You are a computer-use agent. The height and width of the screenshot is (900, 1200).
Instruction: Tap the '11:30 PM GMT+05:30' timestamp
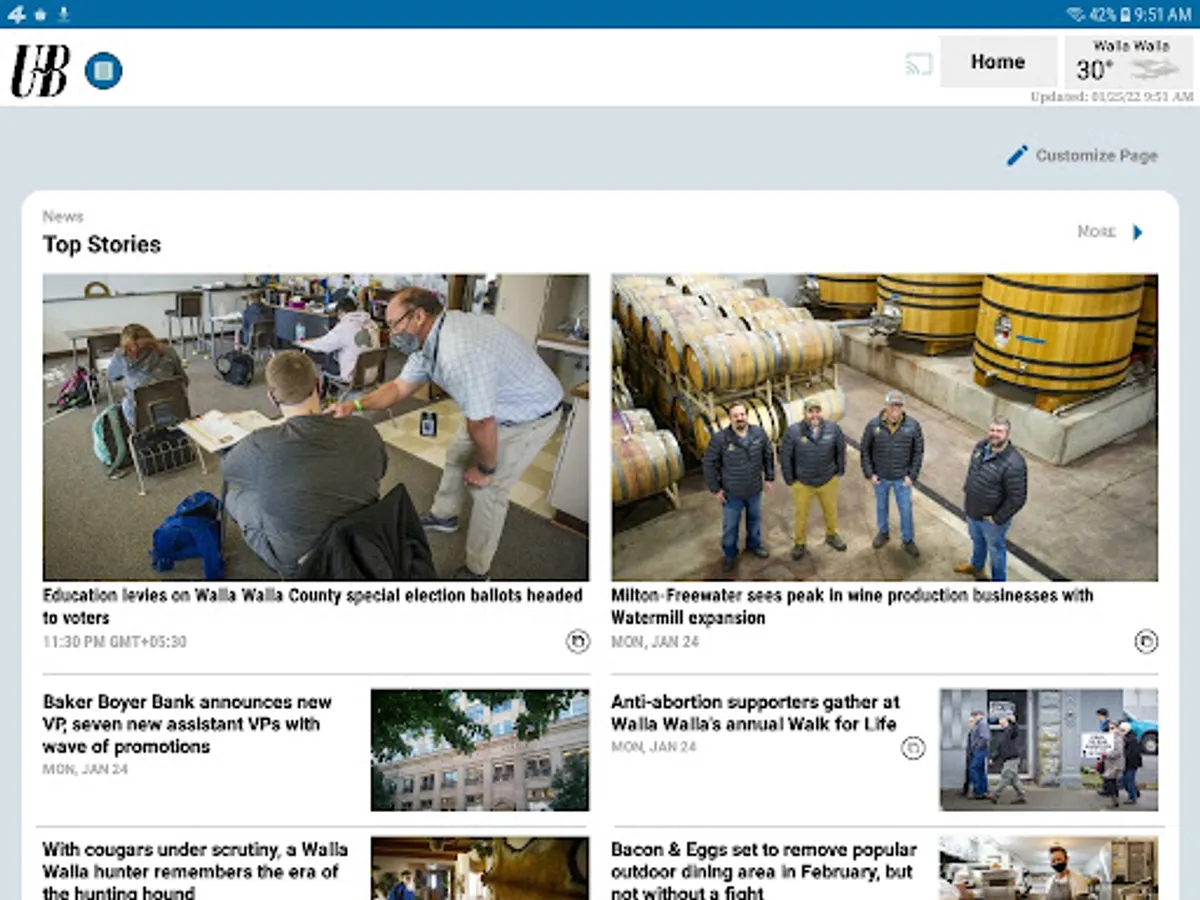tap(115, 641)
